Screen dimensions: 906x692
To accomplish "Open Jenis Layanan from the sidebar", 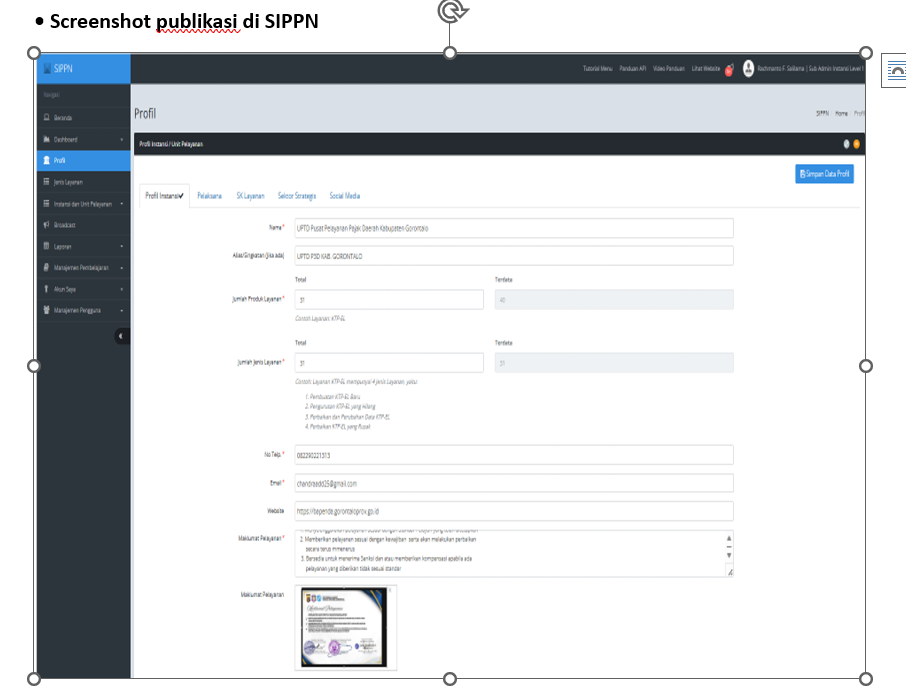I will pos(84,182).
